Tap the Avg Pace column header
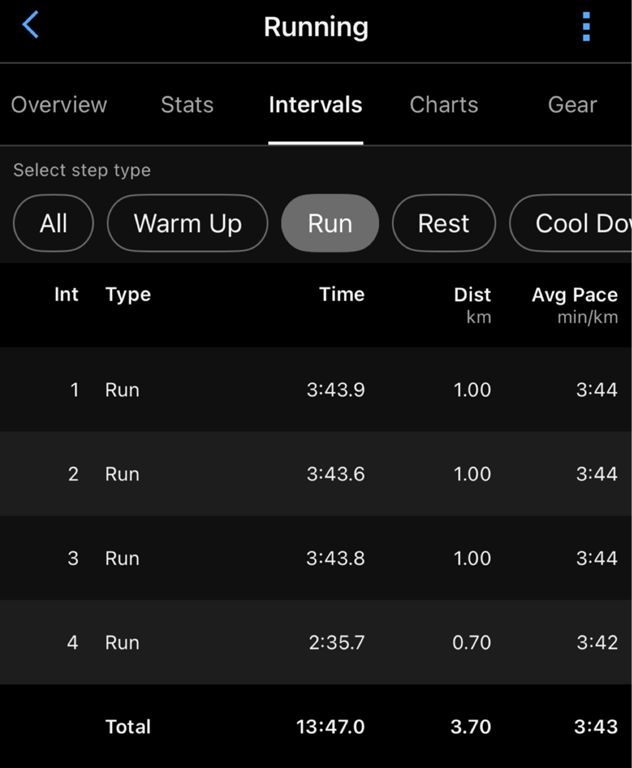The width and height of the screenshot is (632, 768). pyautogui.click(x=574, y=295)
